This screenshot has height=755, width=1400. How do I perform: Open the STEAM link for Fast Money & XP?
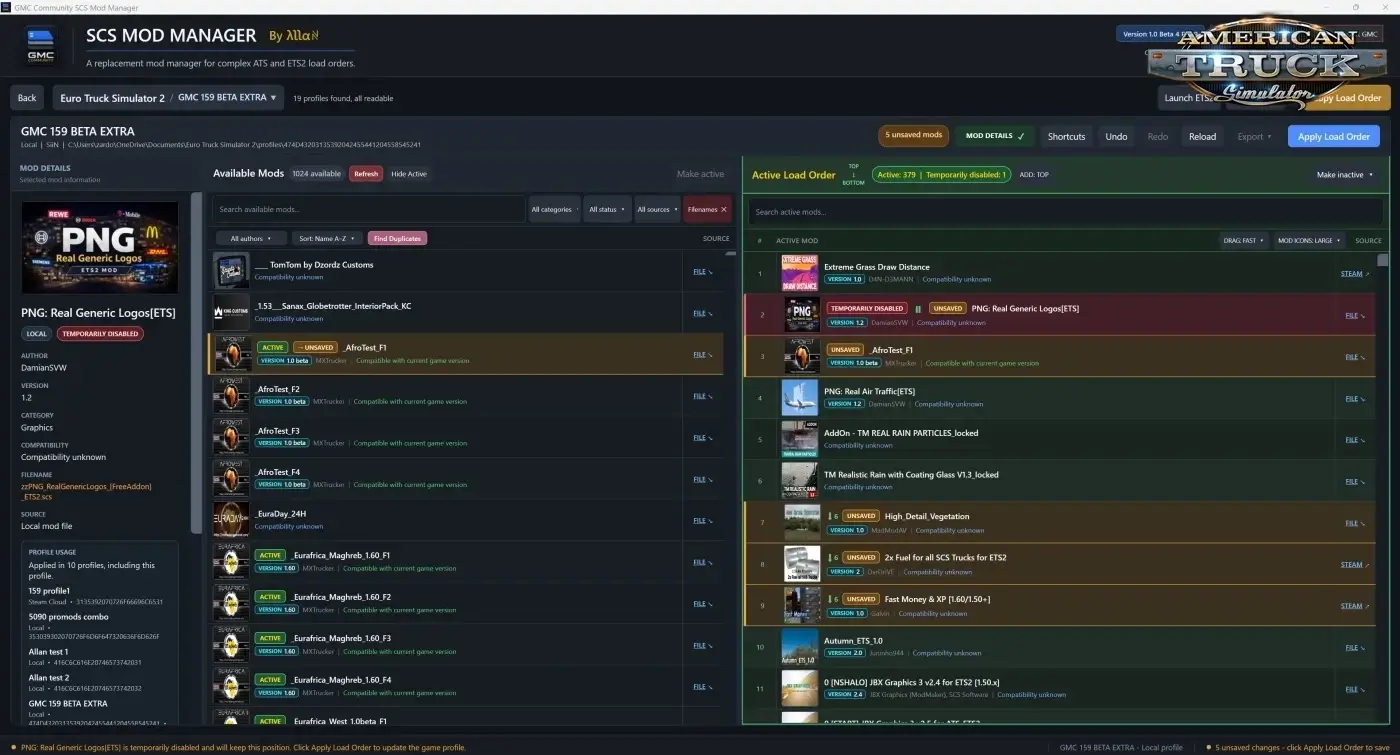click(x=1354, y=606)
